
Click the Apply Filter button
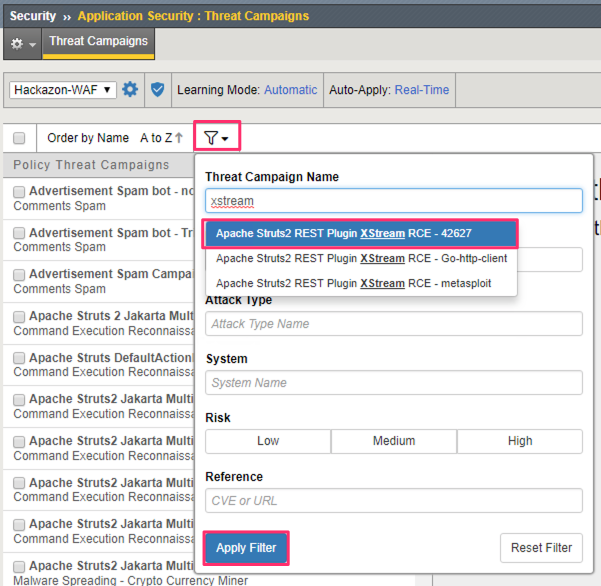[246, 548]
